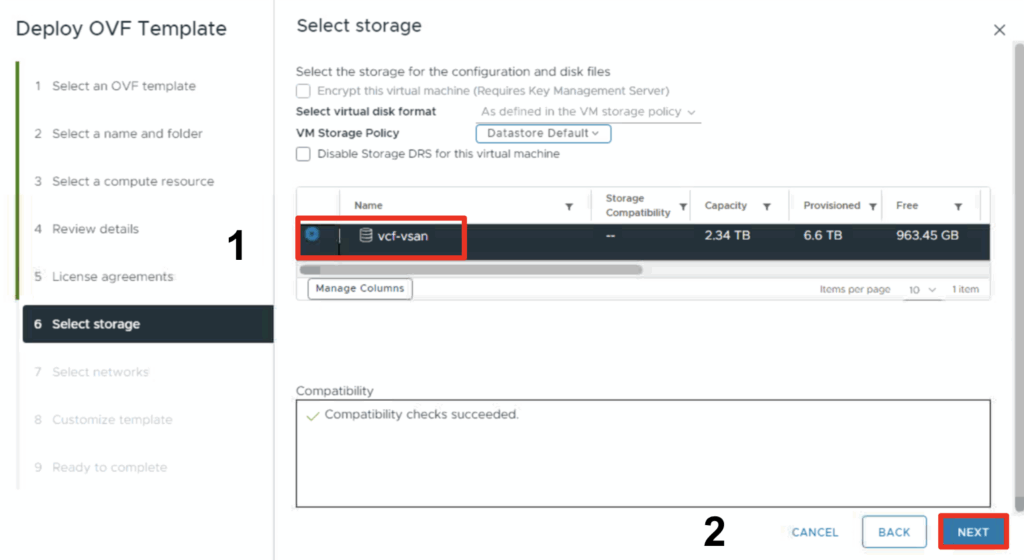Open the License agreements step
The width and height of the screenshot is (1024, 560).
(112, 277)
